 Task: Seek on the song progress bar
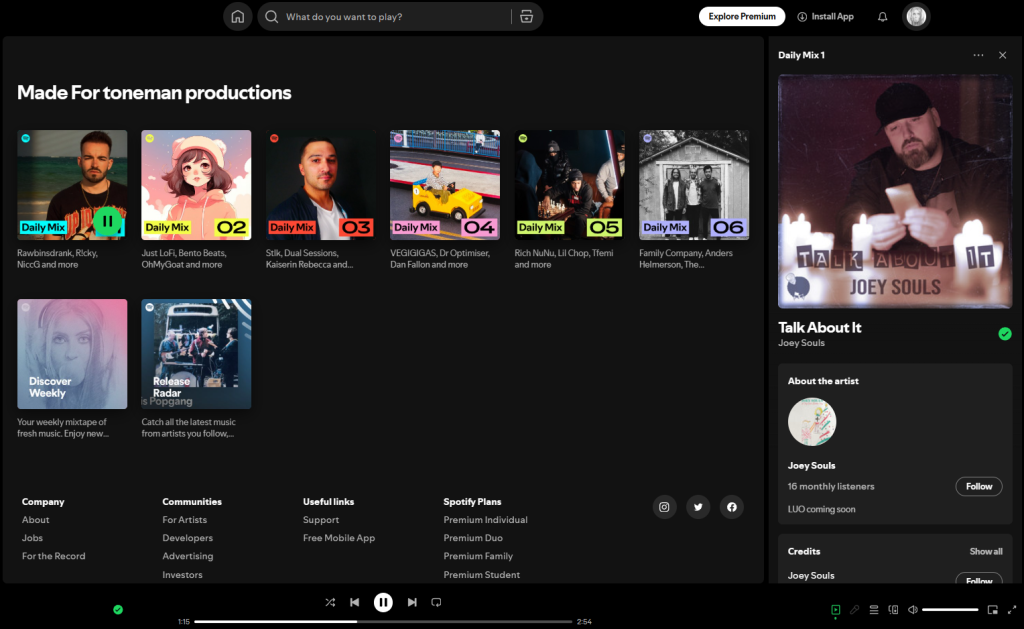[x=383, y=621]
